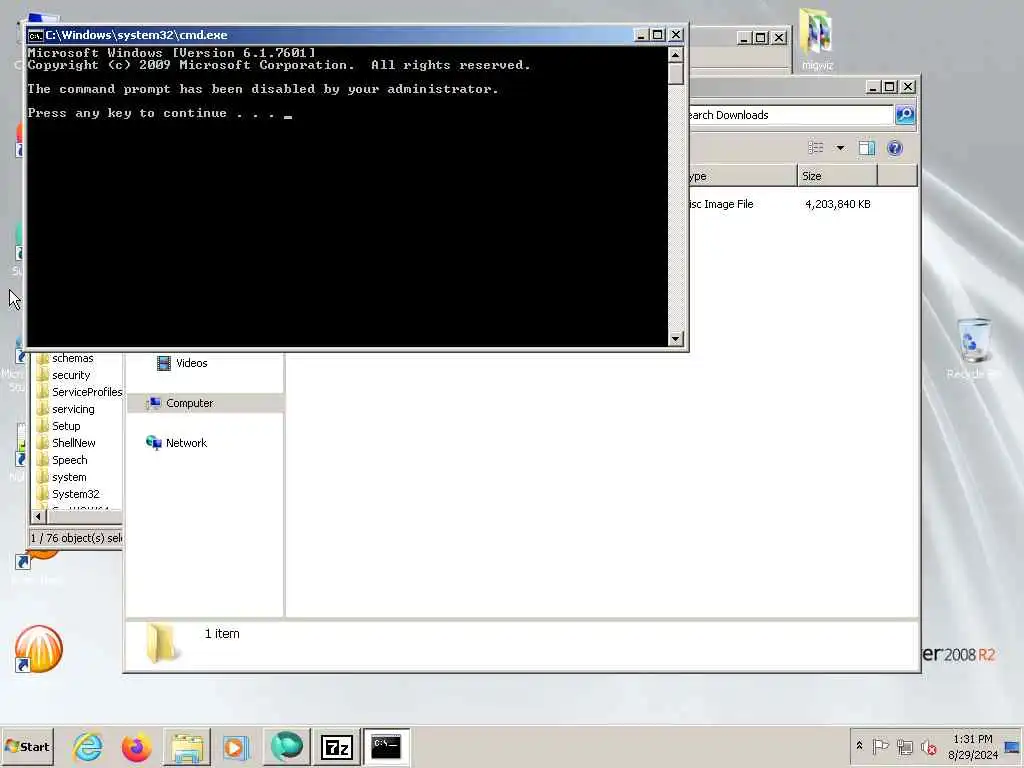Screen dimensions: 1024x768
Task: Open Windows Media Player taskbar icon
Action: pyautogui.click(x=236, y=746)
